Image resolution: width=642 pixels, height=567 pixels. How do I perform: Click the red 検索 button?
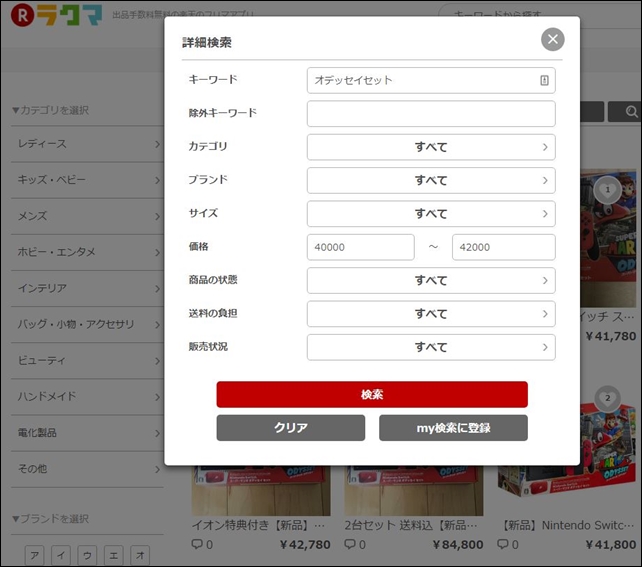pos(372,395)
